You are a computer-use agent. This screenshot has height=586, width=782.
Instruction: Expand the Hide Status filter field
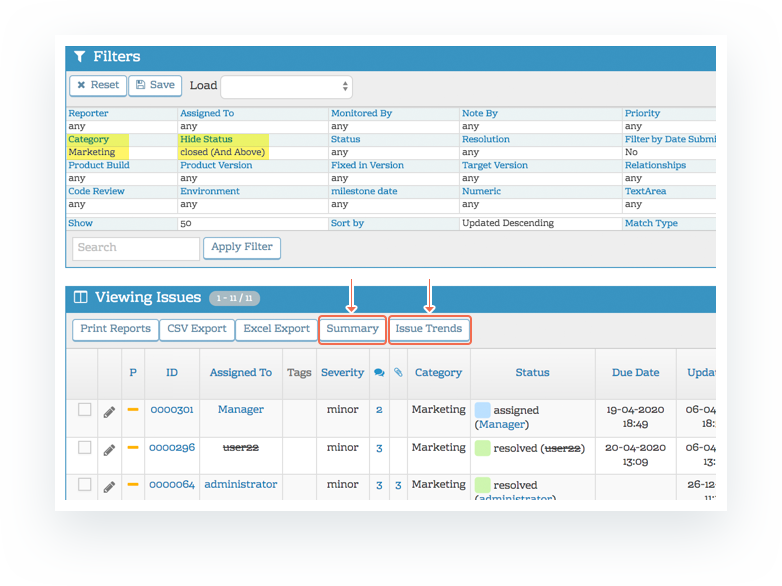pos(206,139)
